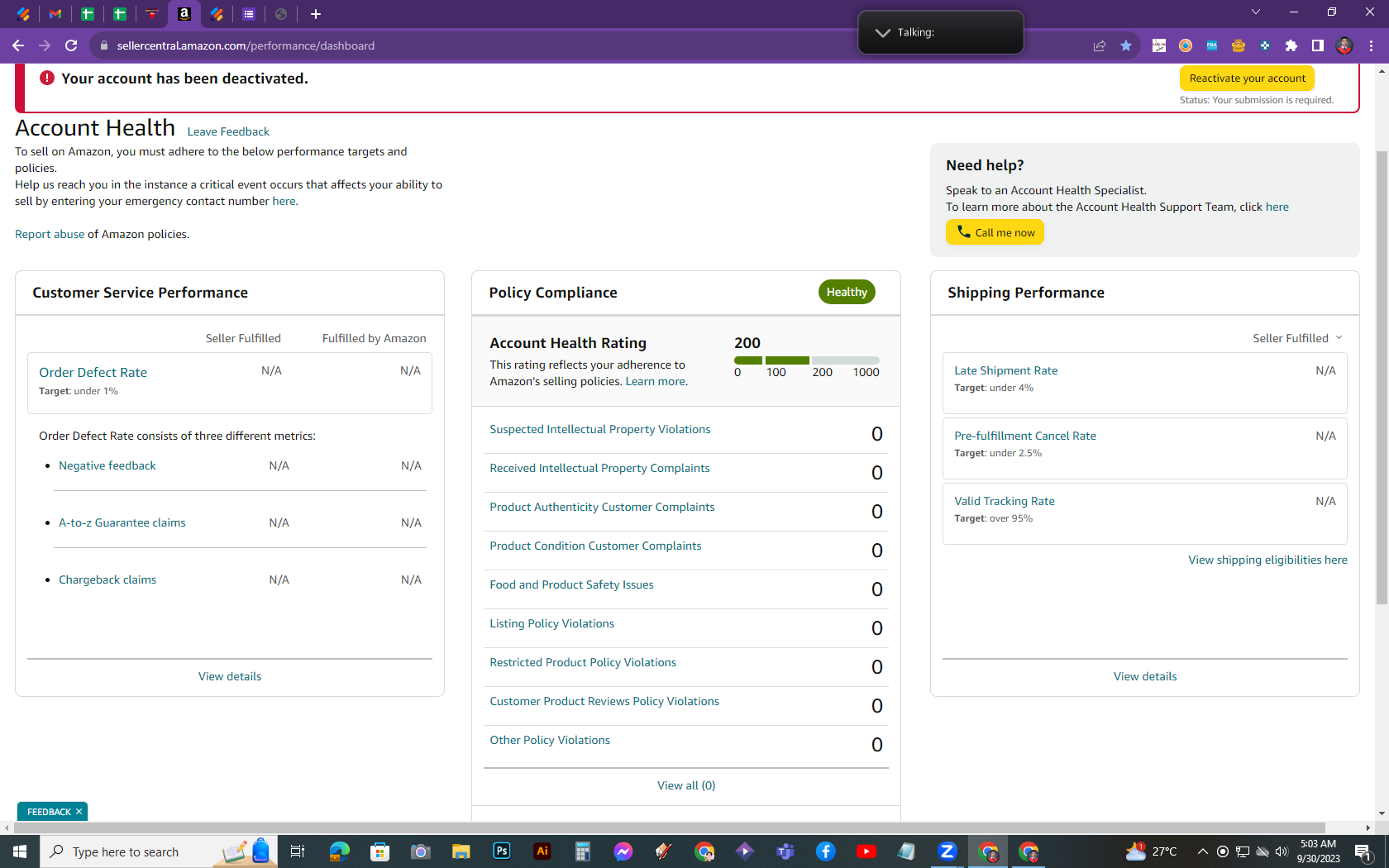
Task: Open the FBA calculator extension
Action: click(1212, 45)
